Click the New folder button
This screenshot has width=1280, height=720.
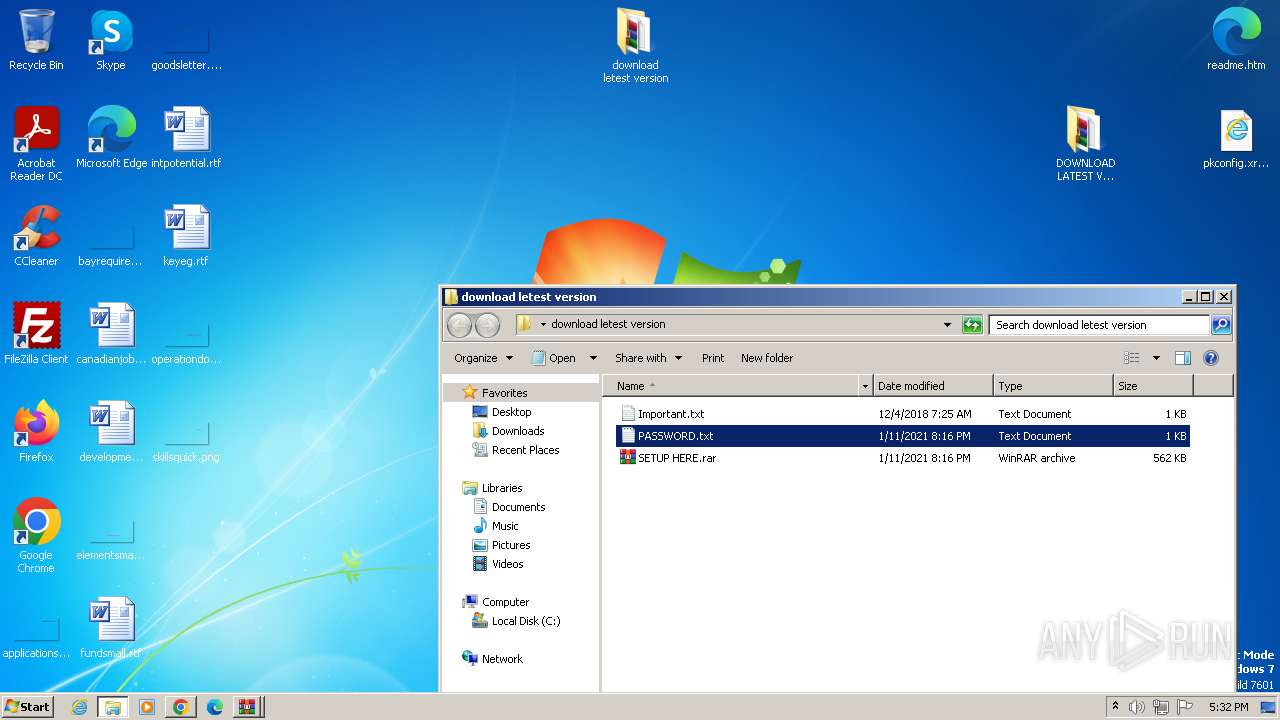767,358
